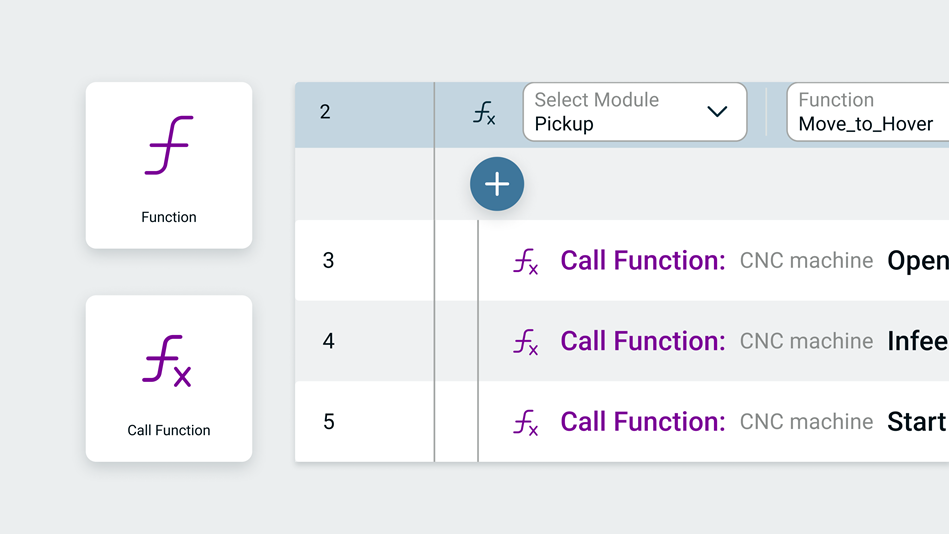Click the Open function name in row 3

tap(918, 261)
